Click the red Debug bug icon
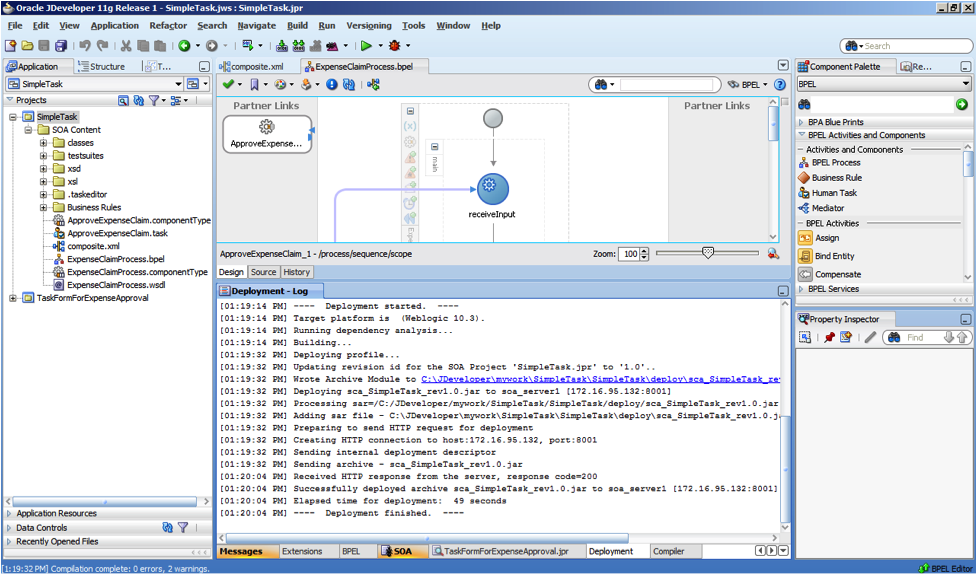This screenshot has height=574, width=977. (x=395, y=46)
